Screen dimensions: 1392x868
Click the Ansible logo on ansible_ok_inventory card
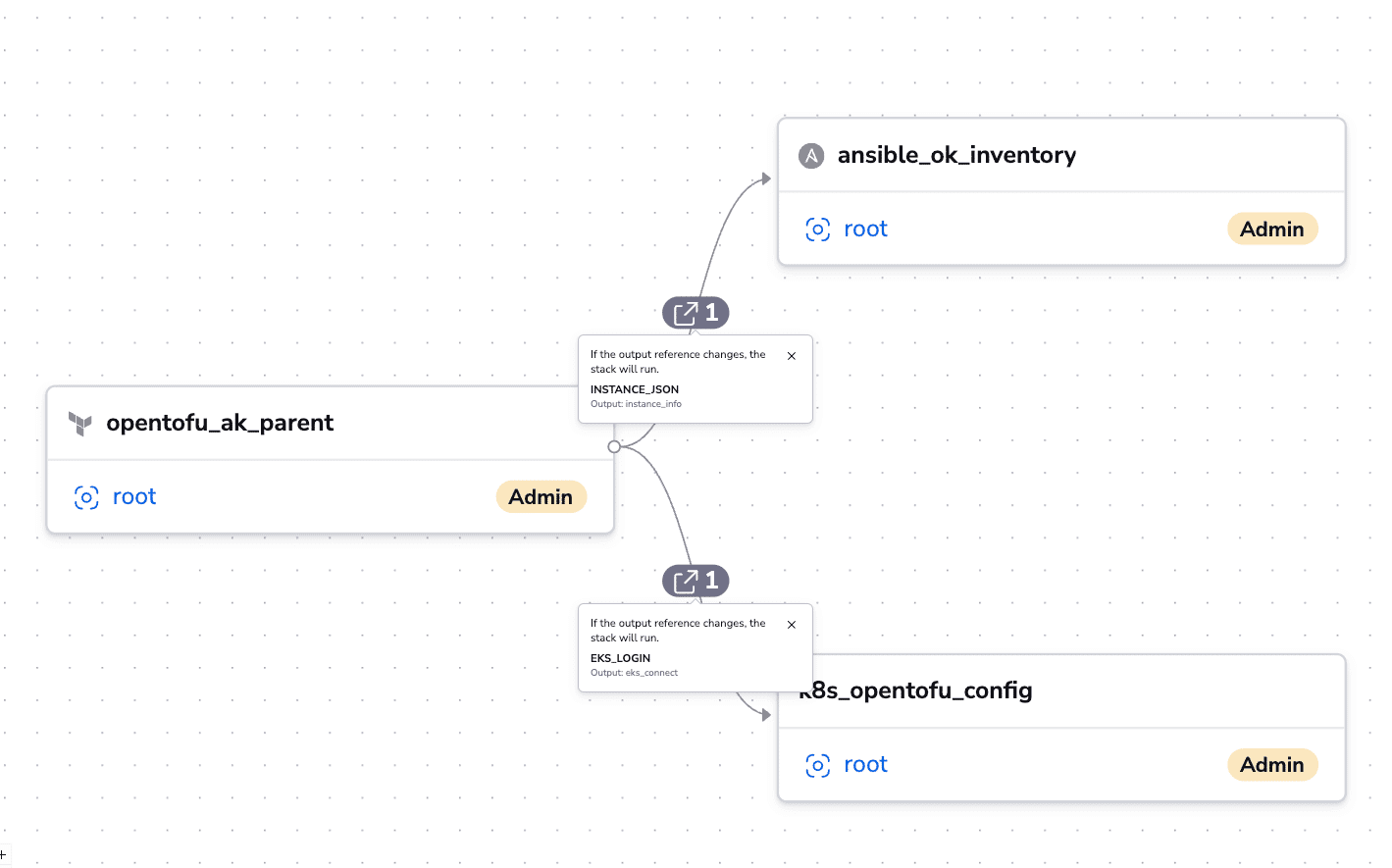[x=811, y=156]
